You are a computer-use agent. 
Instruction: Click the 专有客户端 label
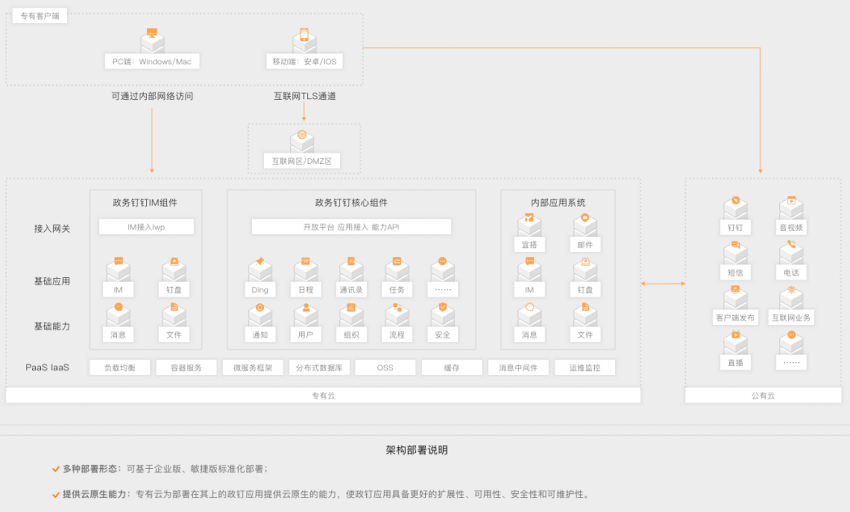(x=40, y=16)
